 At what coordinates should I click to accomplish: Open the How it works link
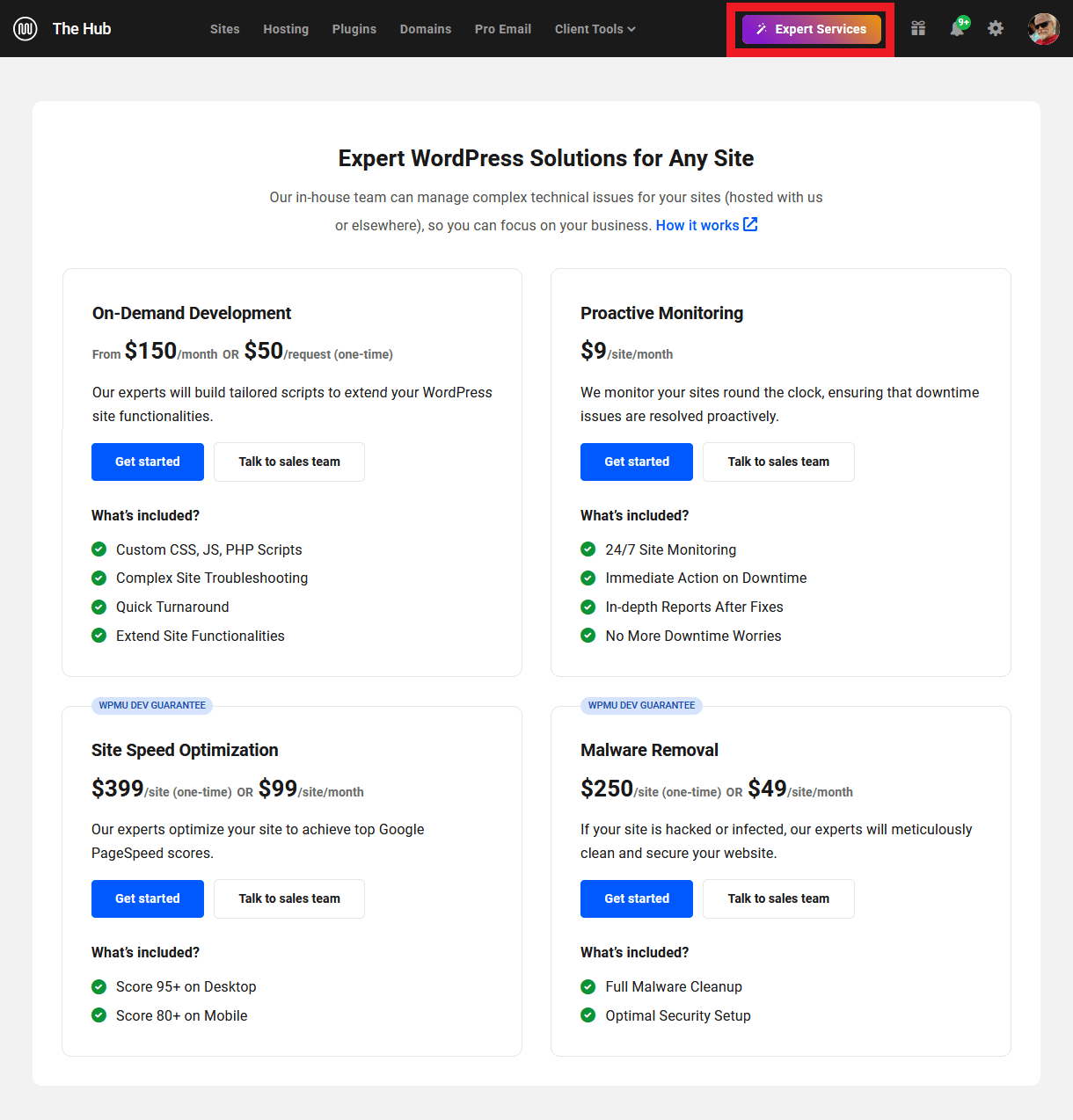pyautogui.click(x=697, y=224)
